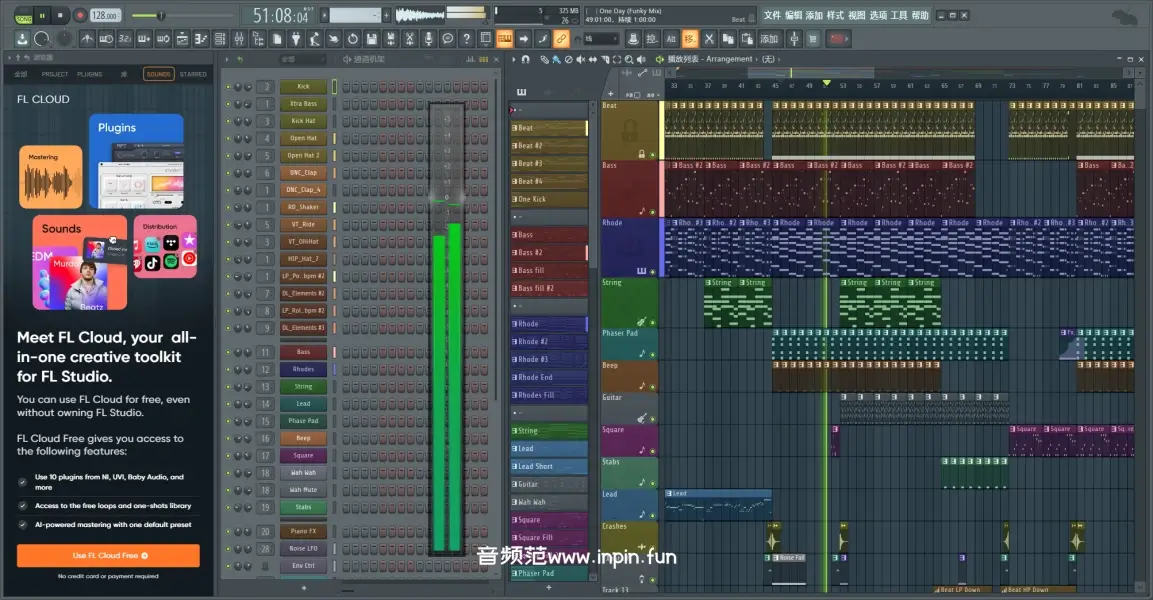Click the metronome icon in the toolbar
This screenshot has height=600, width=1153.
(x=87, y=39)
